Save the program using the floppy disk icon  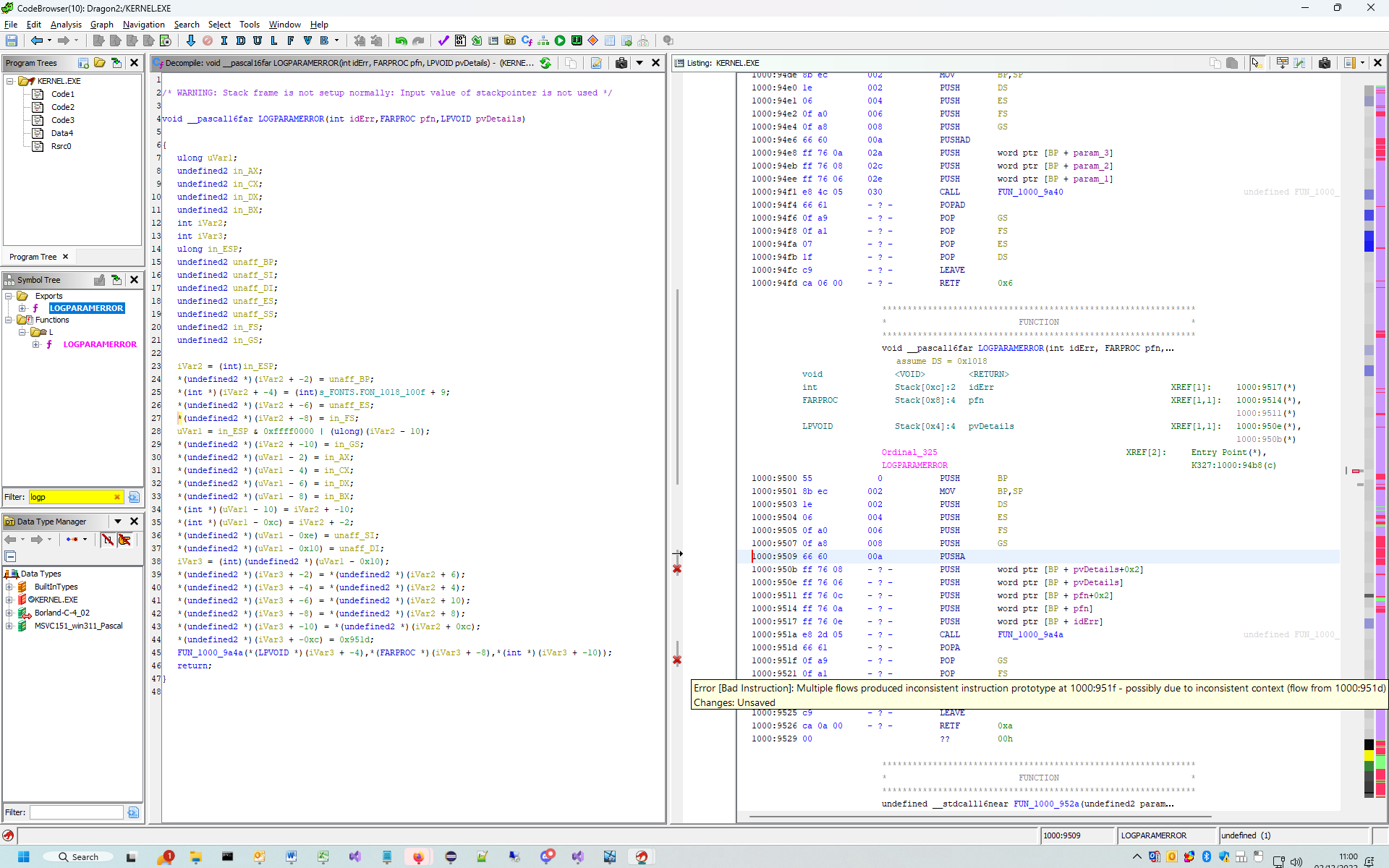(12, 41)
